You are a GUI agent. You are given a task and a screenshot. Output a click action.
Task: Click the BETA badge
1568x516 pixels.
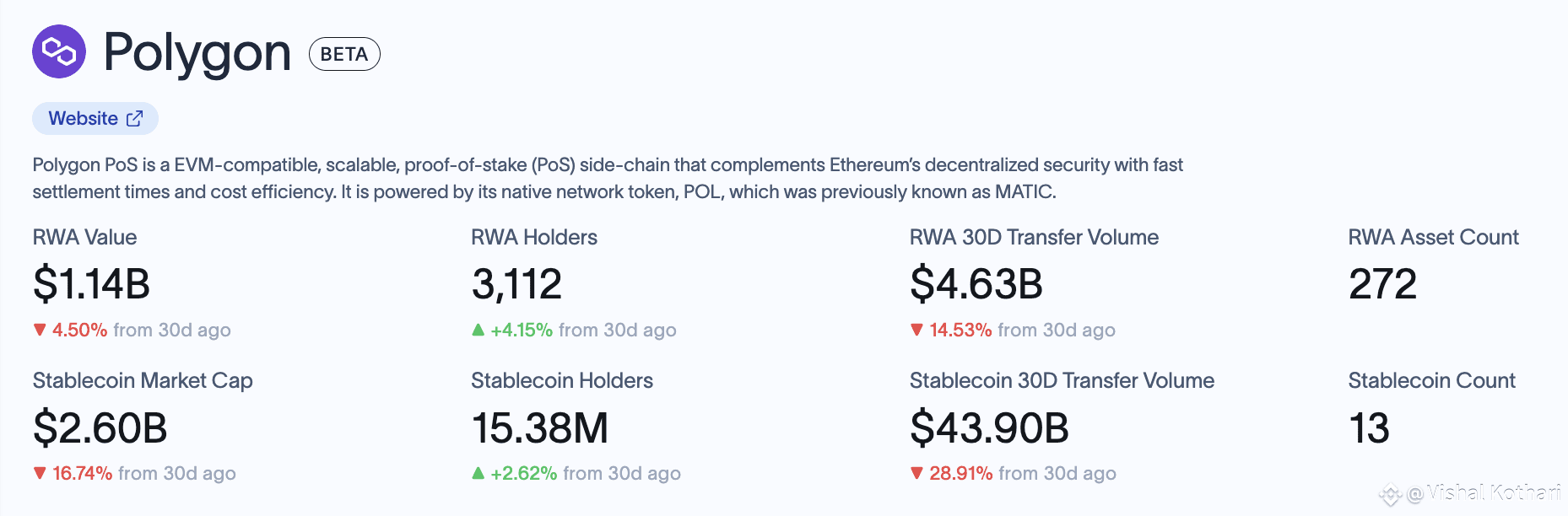tap(344, 54)
